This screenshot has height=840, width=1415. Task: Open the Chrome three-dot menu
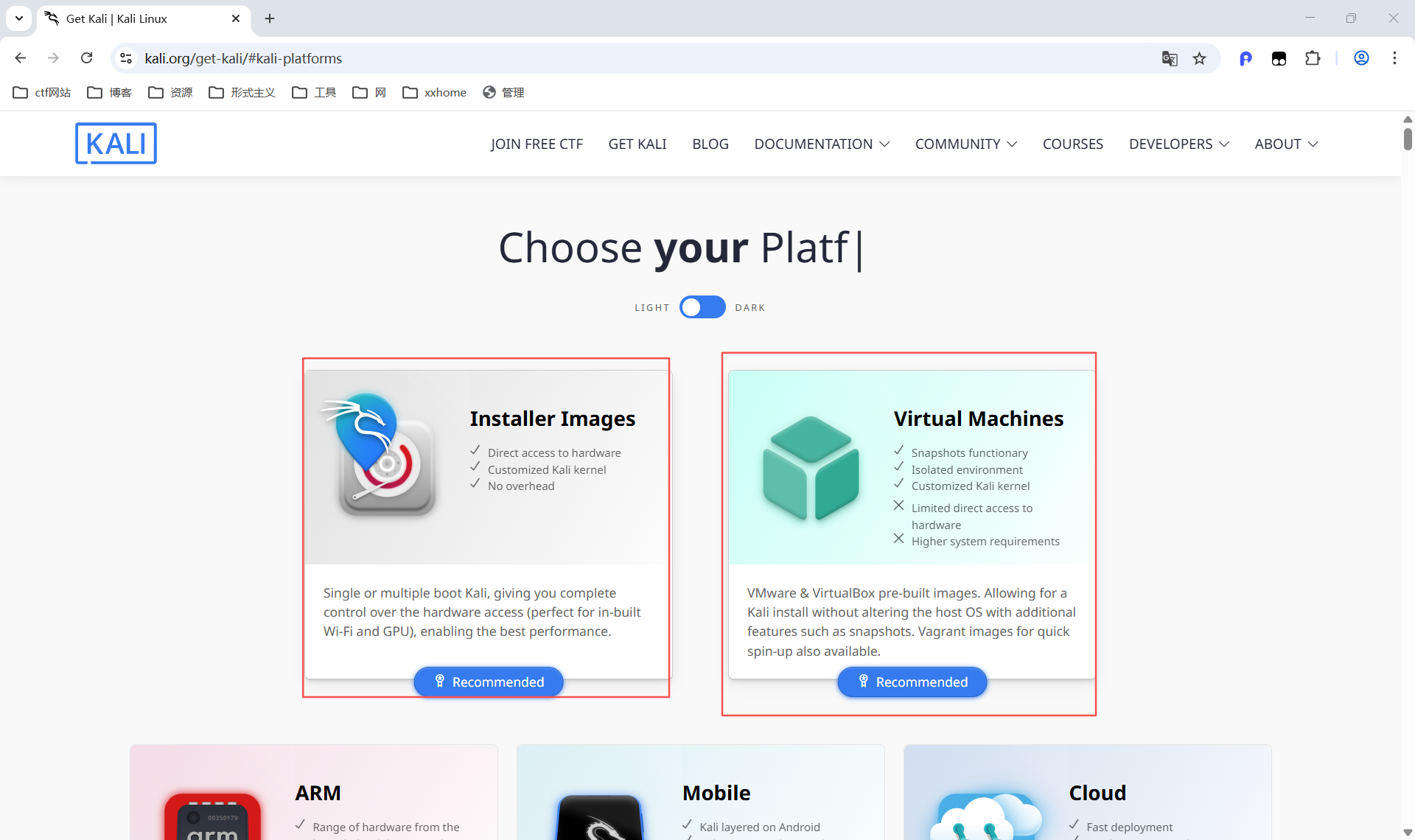coord(1394,58)
